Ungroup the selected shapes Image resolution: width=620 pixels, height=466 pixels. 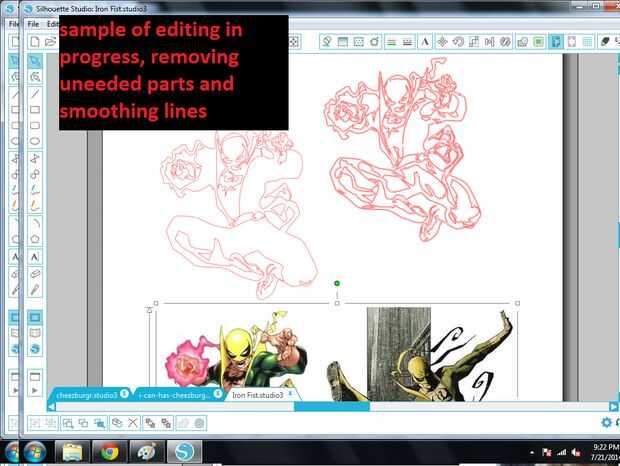(x=50, y=423)
